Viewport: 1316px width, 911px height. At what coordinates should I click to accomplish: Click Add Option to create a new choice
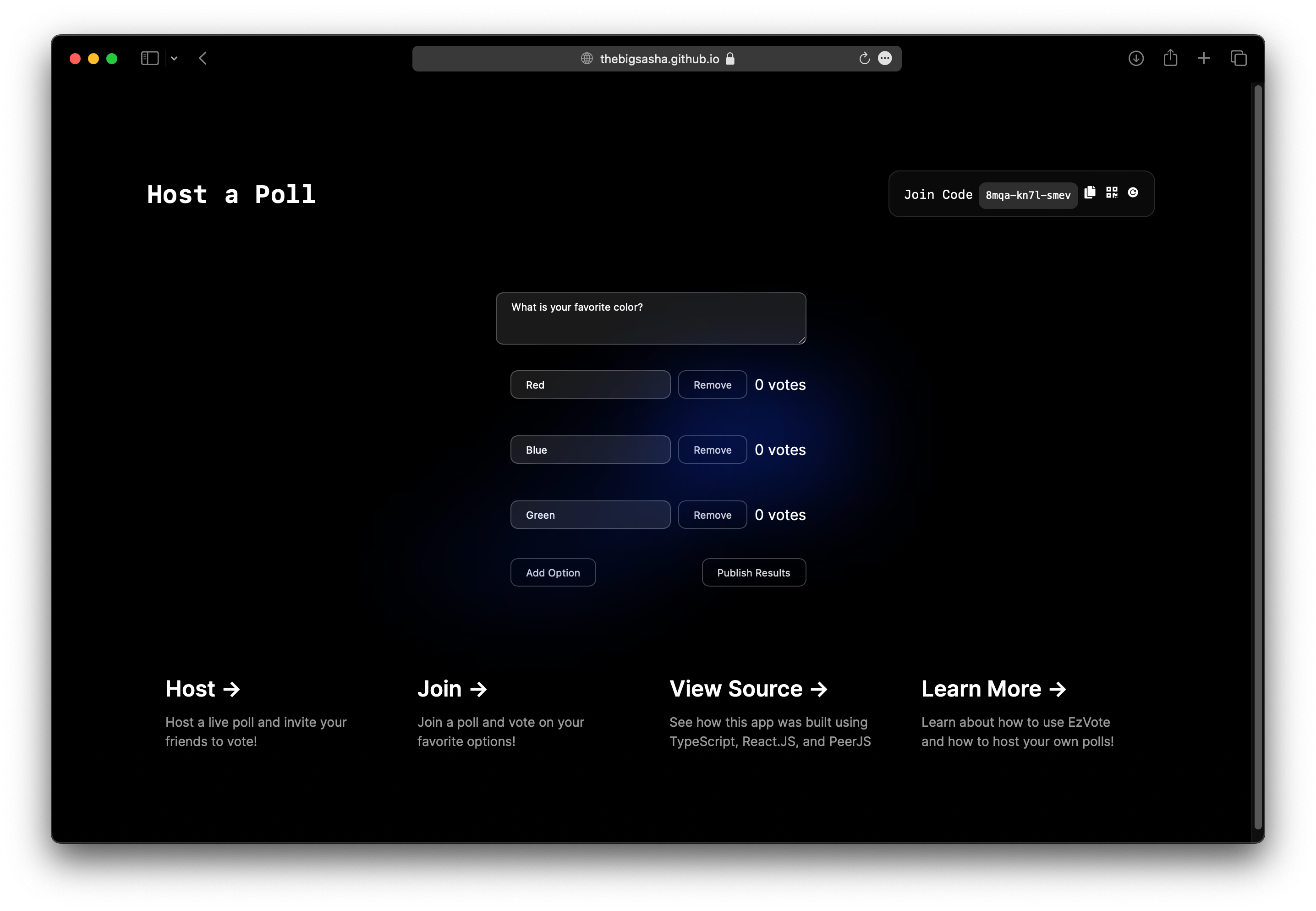(553, 572)
